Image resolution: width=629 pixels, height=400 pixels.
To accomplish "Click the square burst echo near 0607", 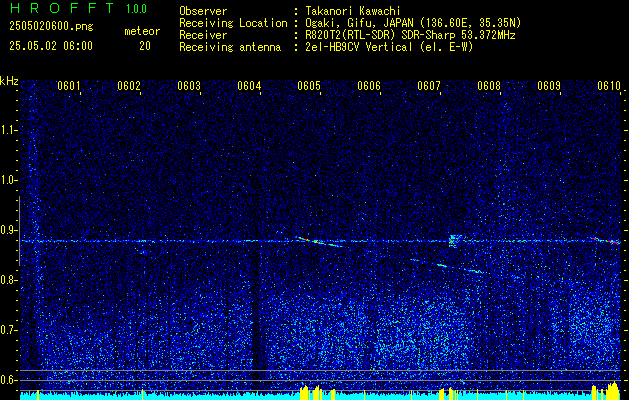I will [x=455, y=241].
